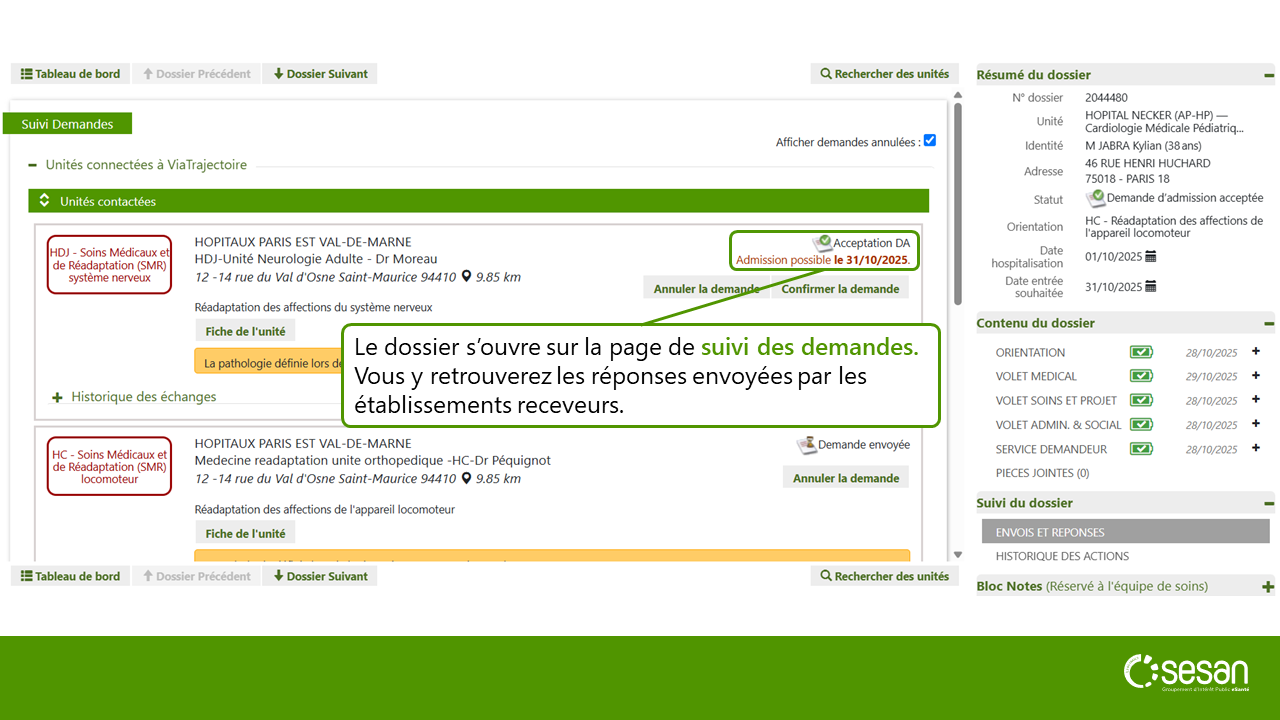Click the green status icon for ORIENTATION
This screenshot has width=1280, height=720.
pyautogui.click(x=1141, y=352)
